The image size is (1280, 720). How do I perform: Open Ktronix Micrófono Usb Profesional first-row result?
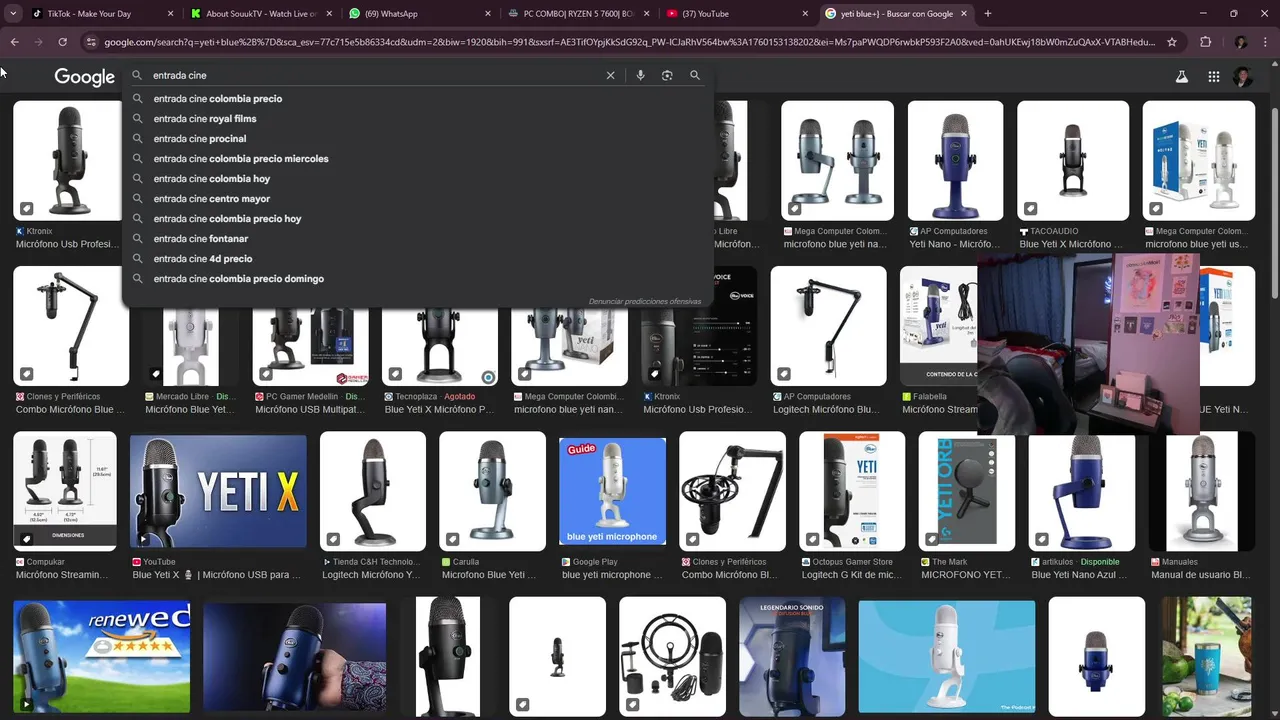coord(67,160)
